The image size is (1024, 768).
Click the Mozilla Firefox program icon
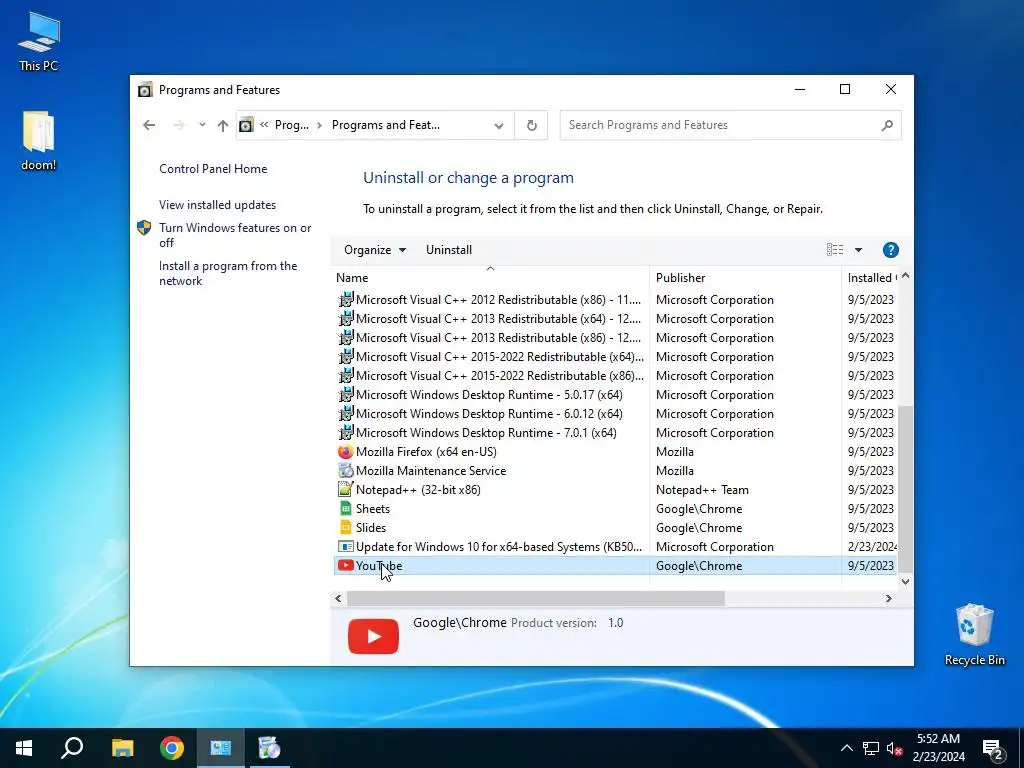[345, 452]
